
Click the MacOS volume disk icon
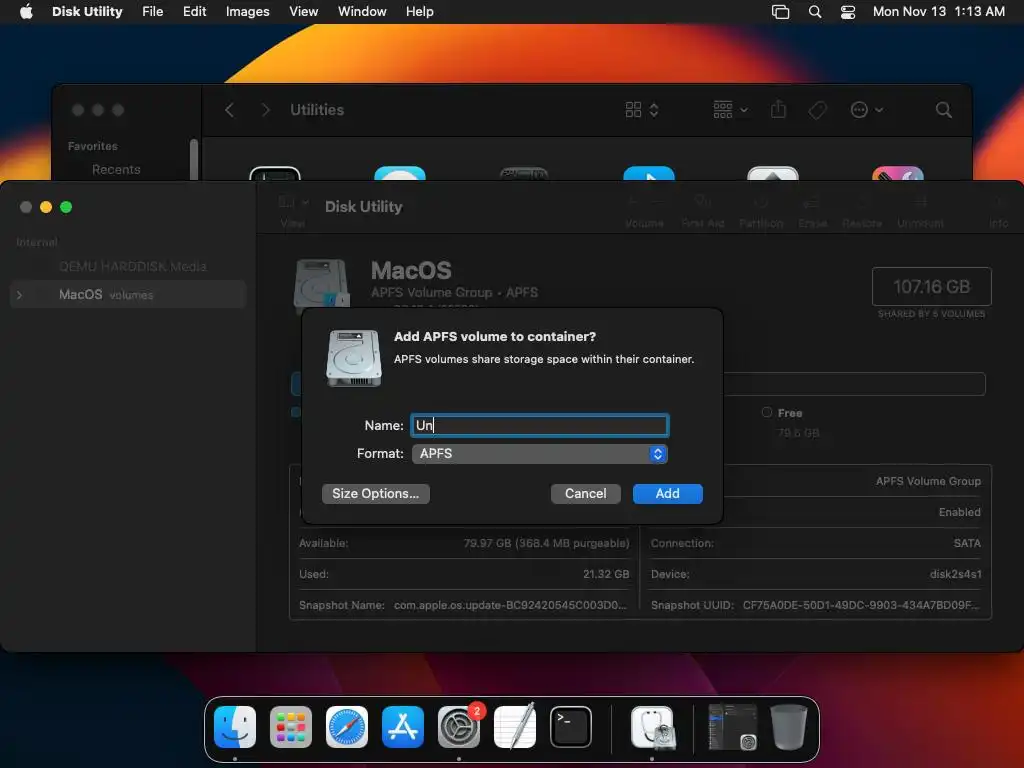tap(322, 283)
